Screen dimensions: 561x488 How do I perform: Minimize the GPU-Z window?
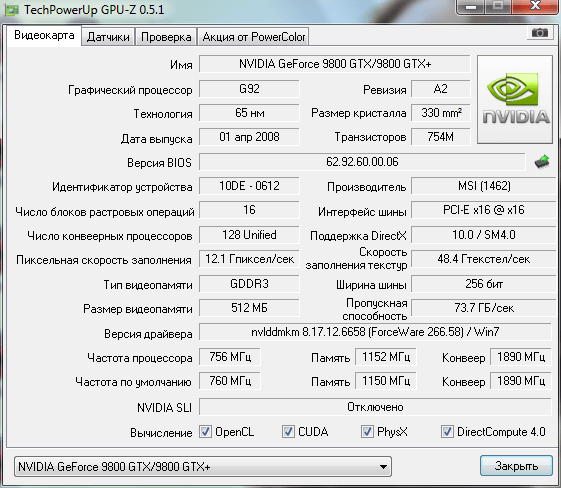click(471, 7)
